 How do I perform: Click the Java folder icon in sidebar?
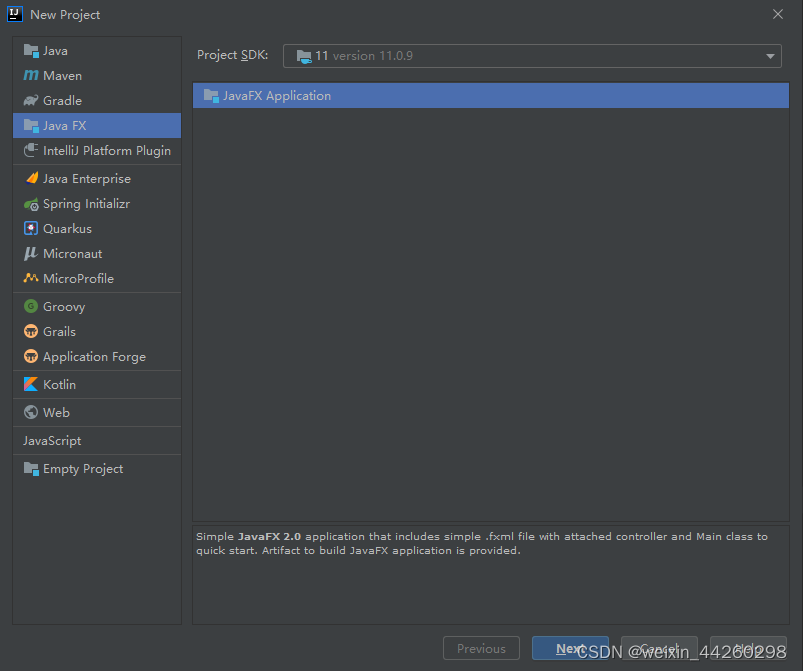point(31,51)
